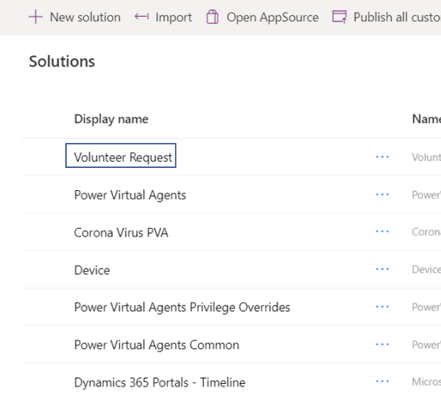
Task: Open more options for Volunteer Request
Action: [382, 157]
